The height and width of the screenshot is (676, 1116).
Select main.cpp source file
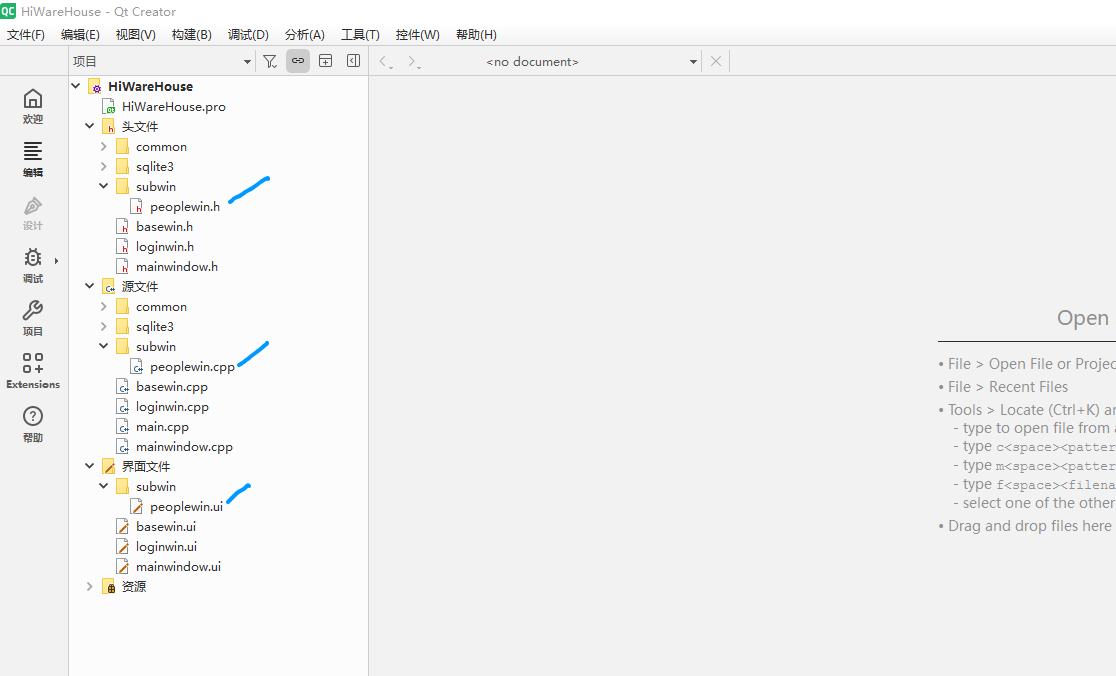tap(162, 427)
